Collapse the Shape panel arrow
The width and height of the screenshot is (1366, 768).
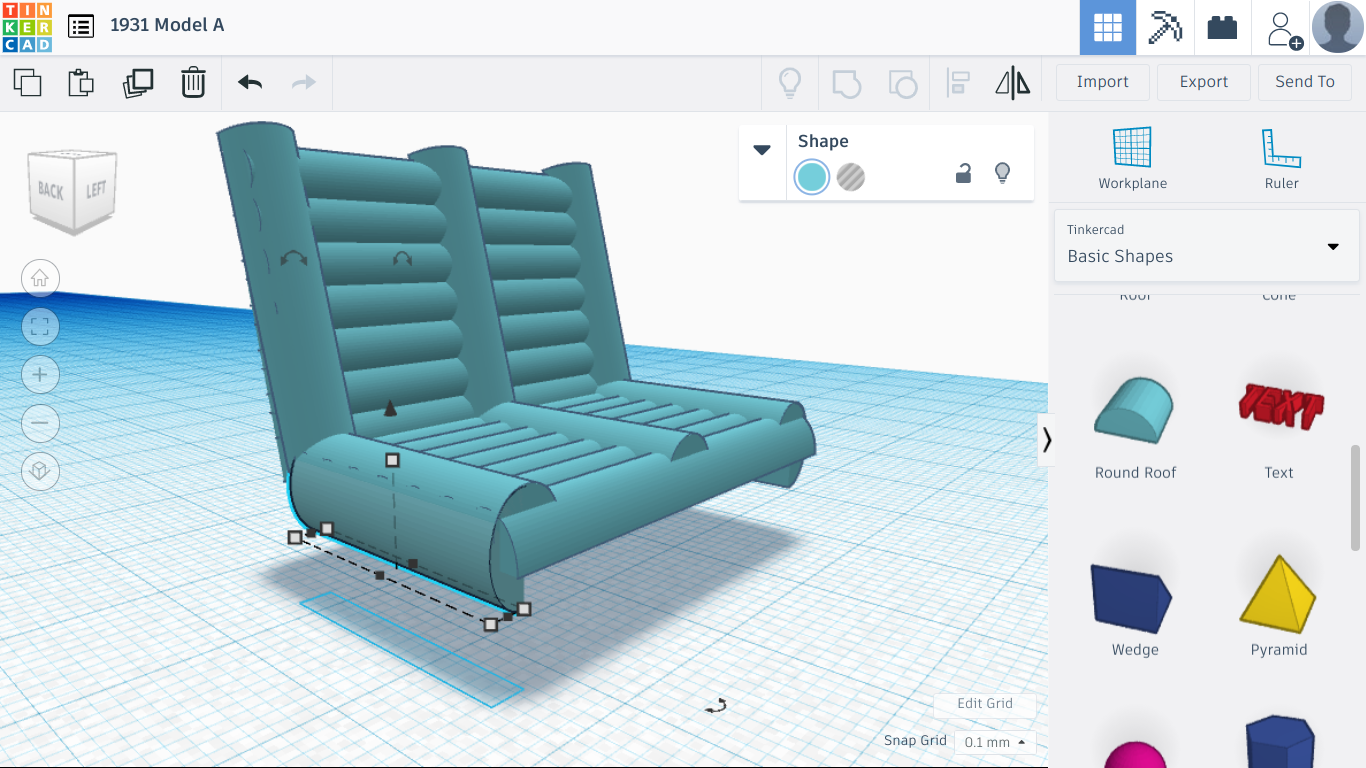tap(762, 150)
